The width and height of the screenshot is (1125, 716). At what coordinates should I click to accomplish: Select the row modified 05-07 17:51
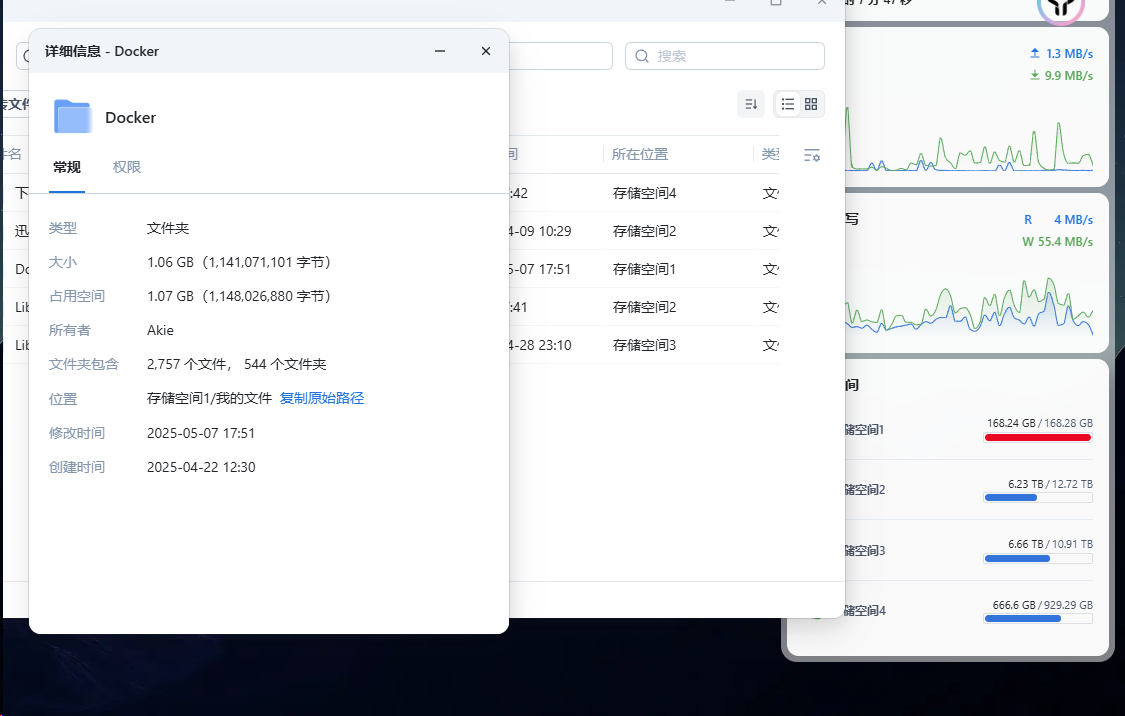pyautogui.click(x=644, y=269)
